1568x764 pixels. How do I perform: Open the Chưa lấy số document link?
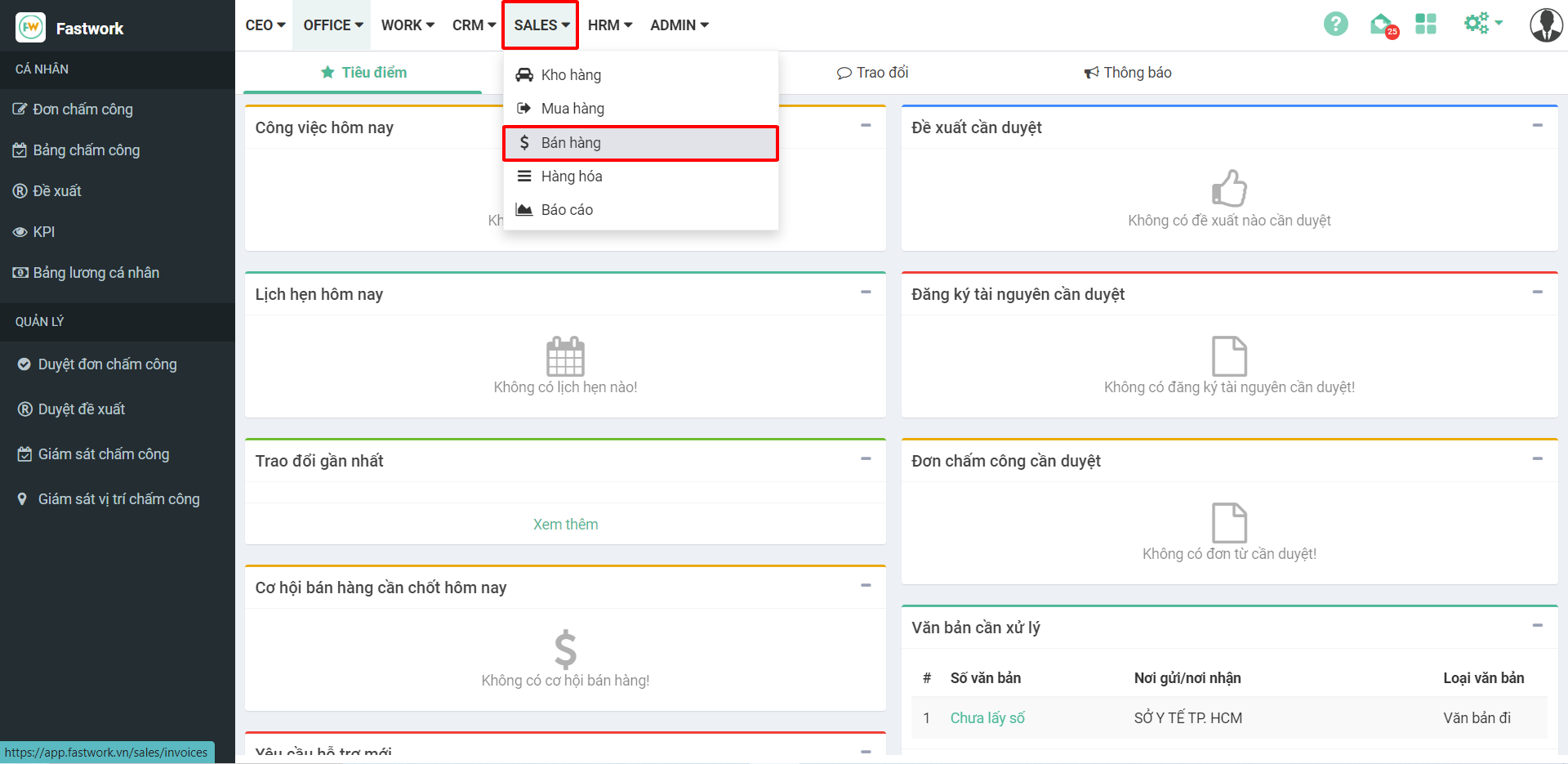987,718
